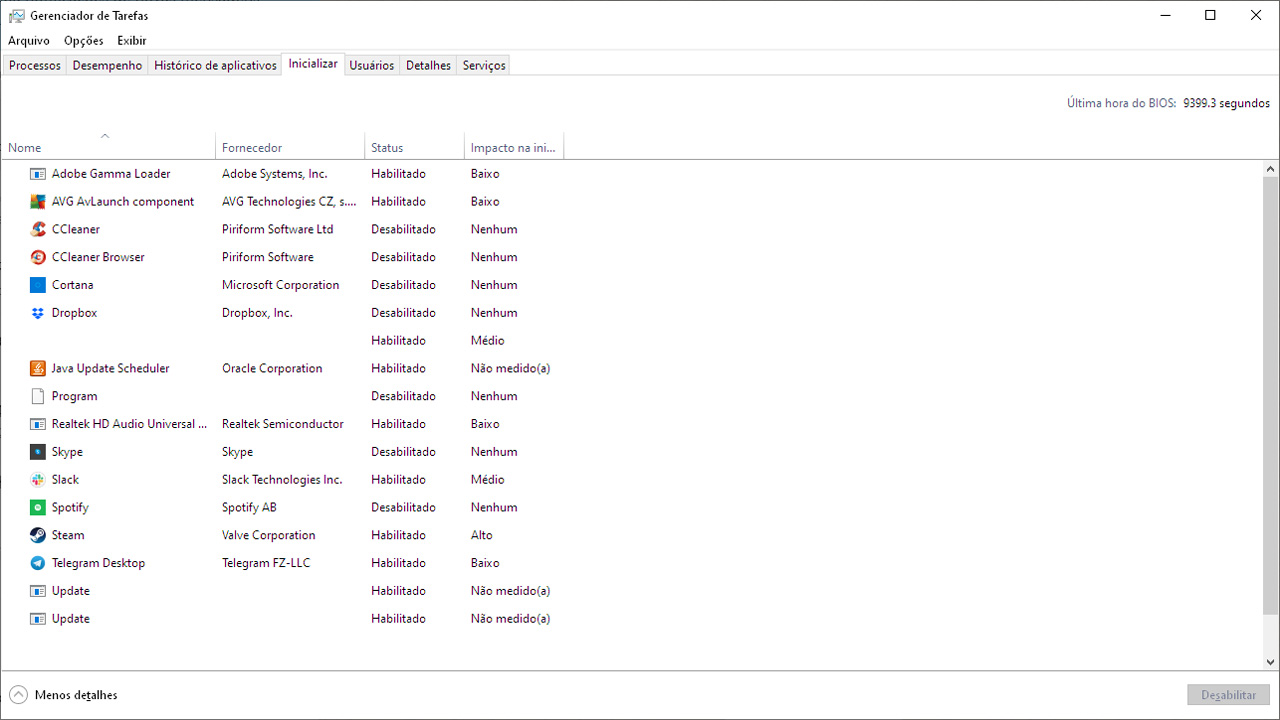Sort by the Fornecedor column header
The height and width of the screenshot is (720, 1280).
[x=290, y=147]
